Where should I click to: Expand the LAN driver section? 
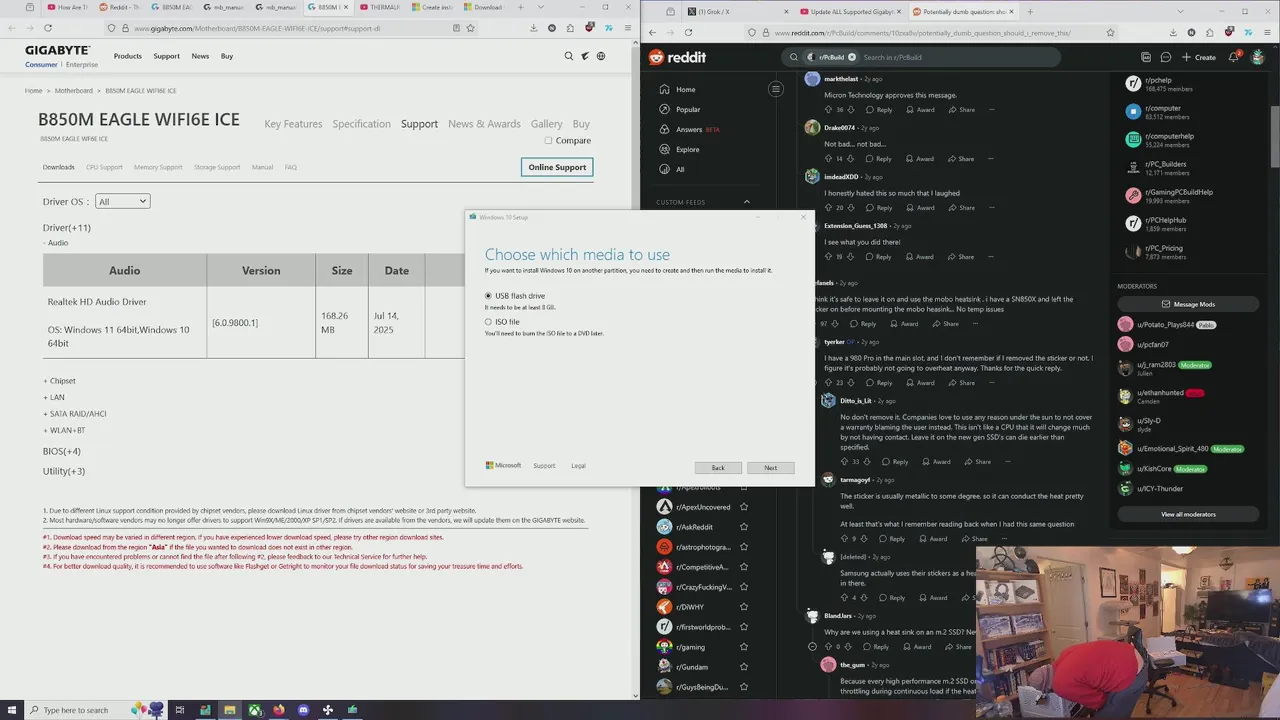[x=54, y=397]
